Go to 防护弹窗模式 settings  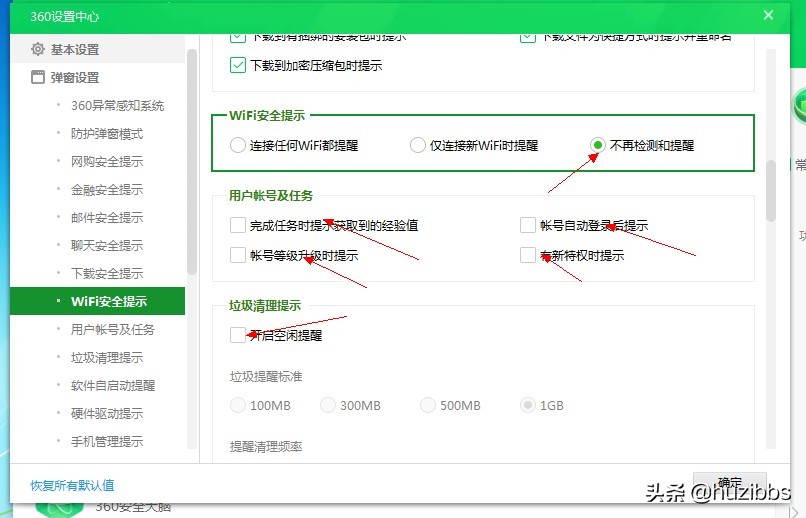(x=107, y=134)
